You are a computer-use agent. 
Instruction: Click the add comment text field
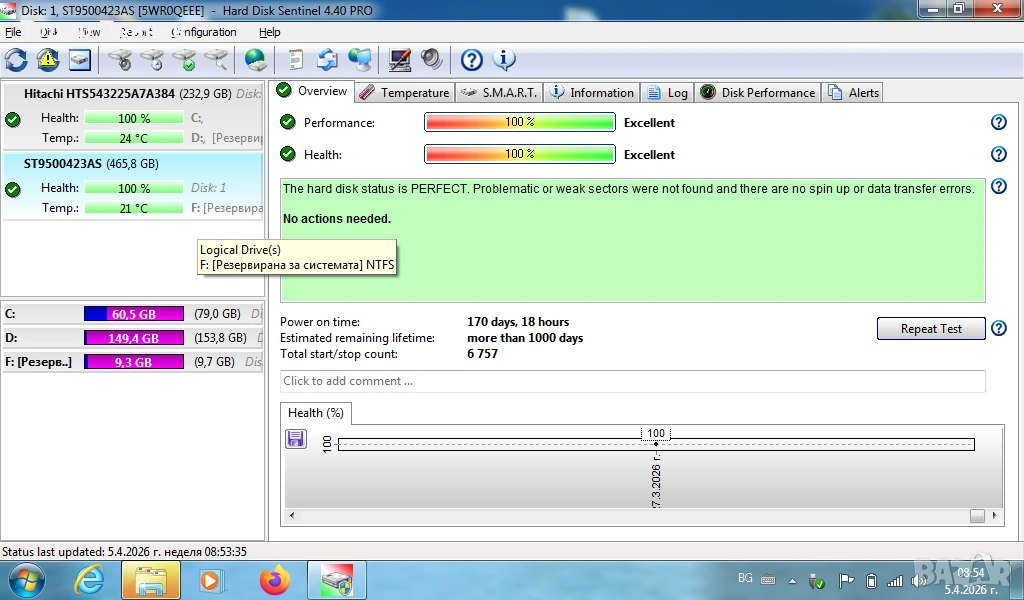tap(632, 381)
